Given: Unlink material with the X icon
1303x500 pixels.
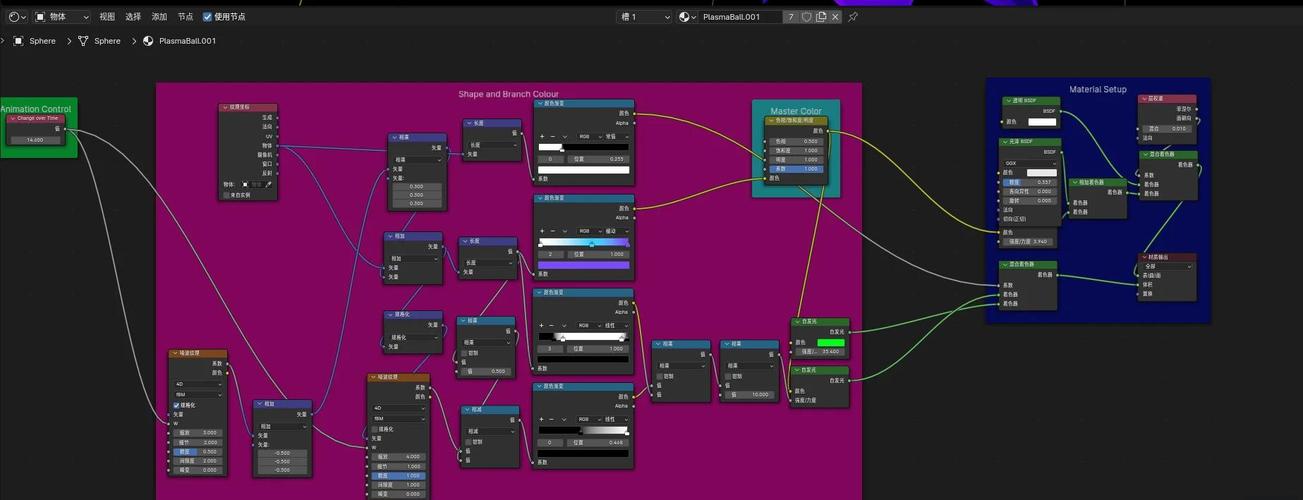Looking at the screenshot, I should (x=836, y=17).
